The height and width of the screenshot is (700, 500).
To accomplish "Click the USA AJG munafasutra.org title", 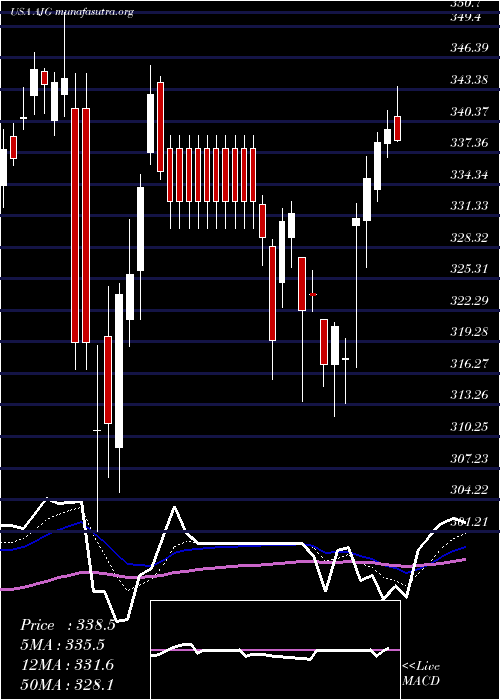I will pos(72,12).
